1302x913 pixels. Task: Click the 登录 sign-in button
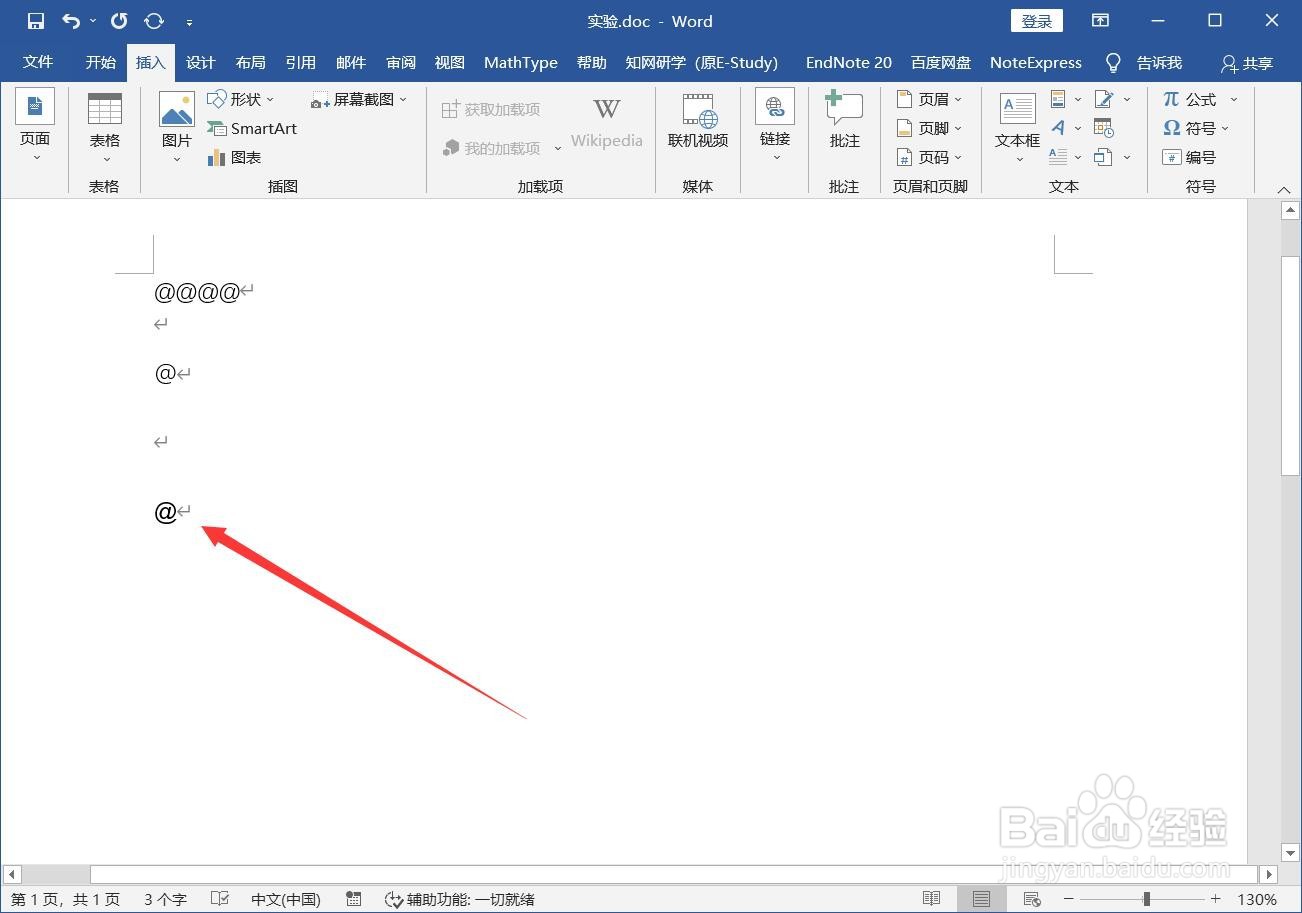(1037, 21)
